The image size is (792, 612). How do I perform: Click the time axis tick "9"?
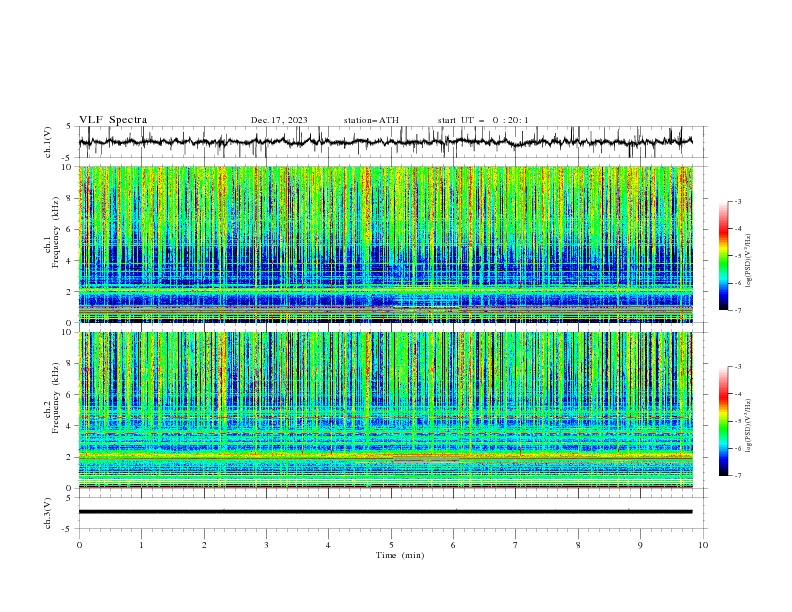click(640, 545)
